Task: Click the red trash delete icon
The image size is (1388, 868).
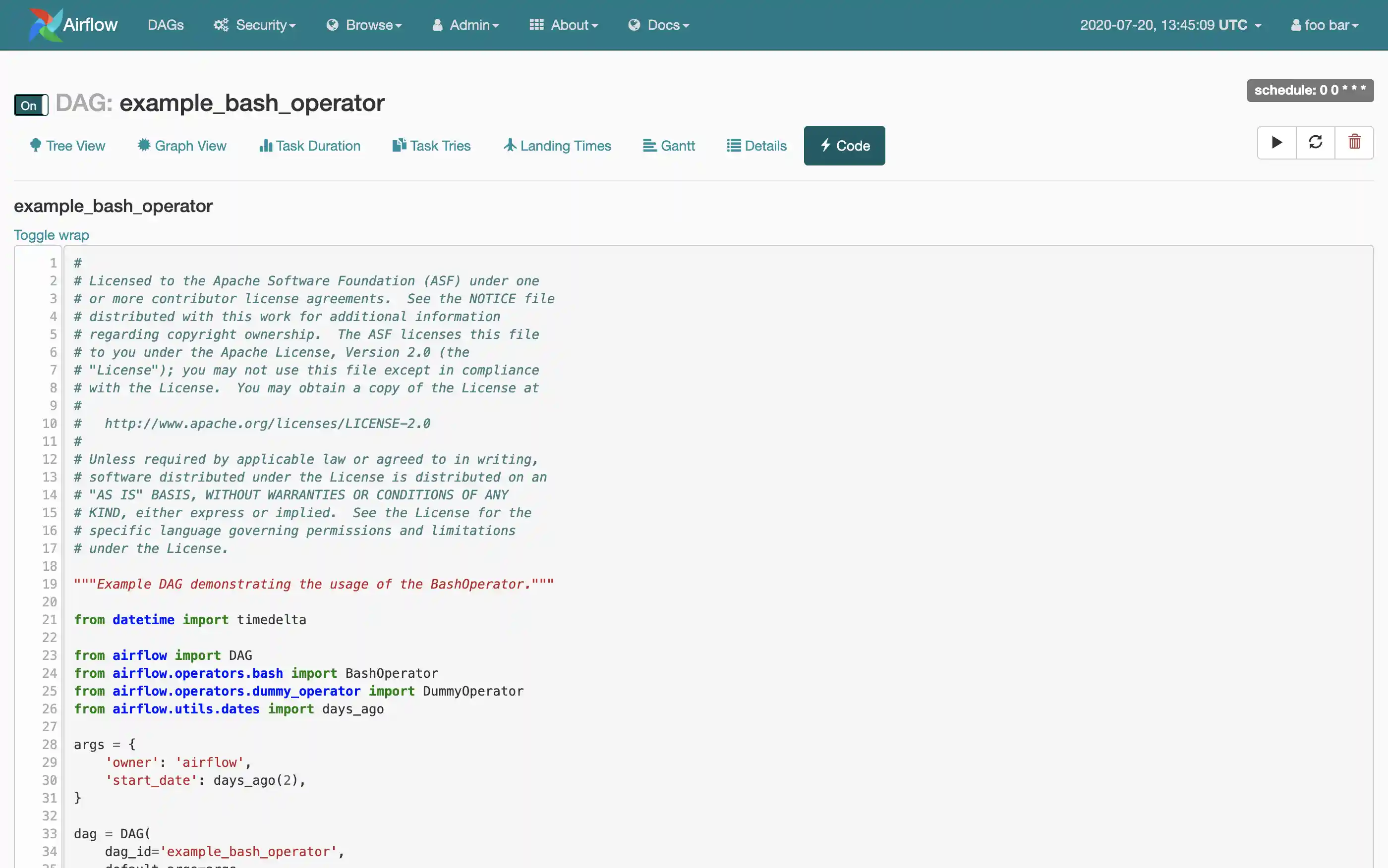Action: (1354, 142)
